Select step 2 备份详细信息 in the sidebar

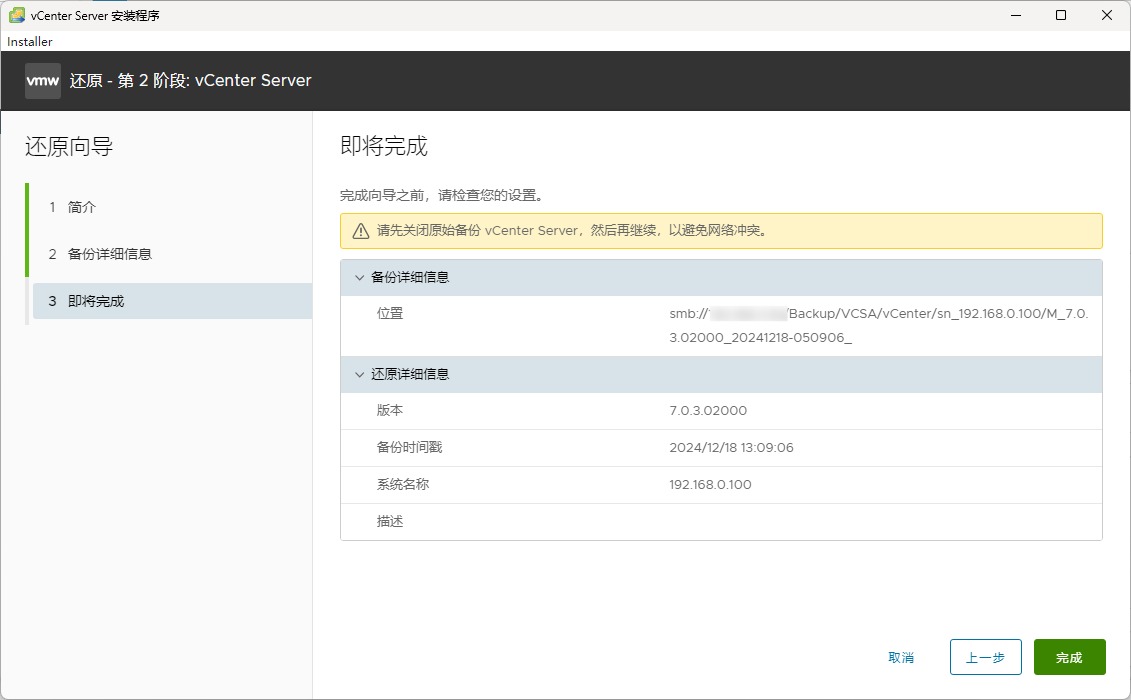pyautogui.click(x=109, y=254)
